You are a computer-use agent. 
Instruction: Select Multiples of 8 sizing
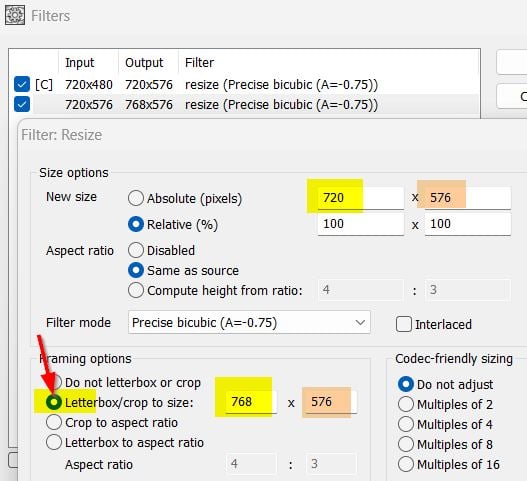[x=406, y=444]
